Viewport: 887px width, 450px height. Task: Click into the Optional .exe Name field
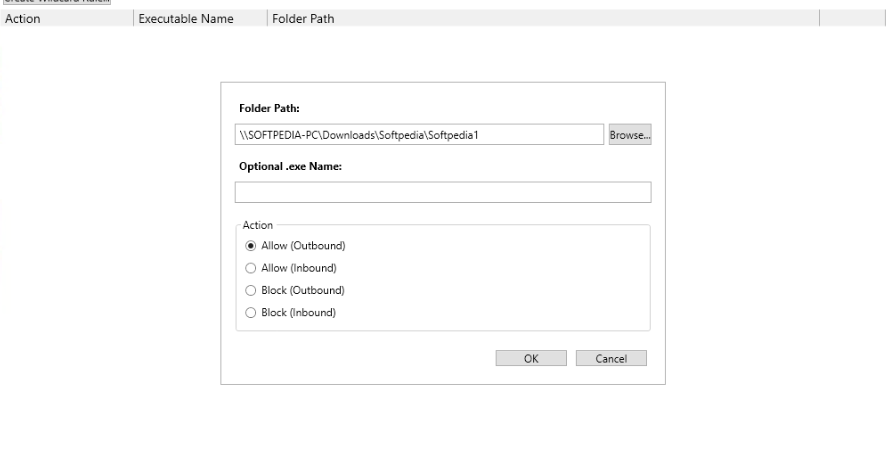[x=443, y=192]
